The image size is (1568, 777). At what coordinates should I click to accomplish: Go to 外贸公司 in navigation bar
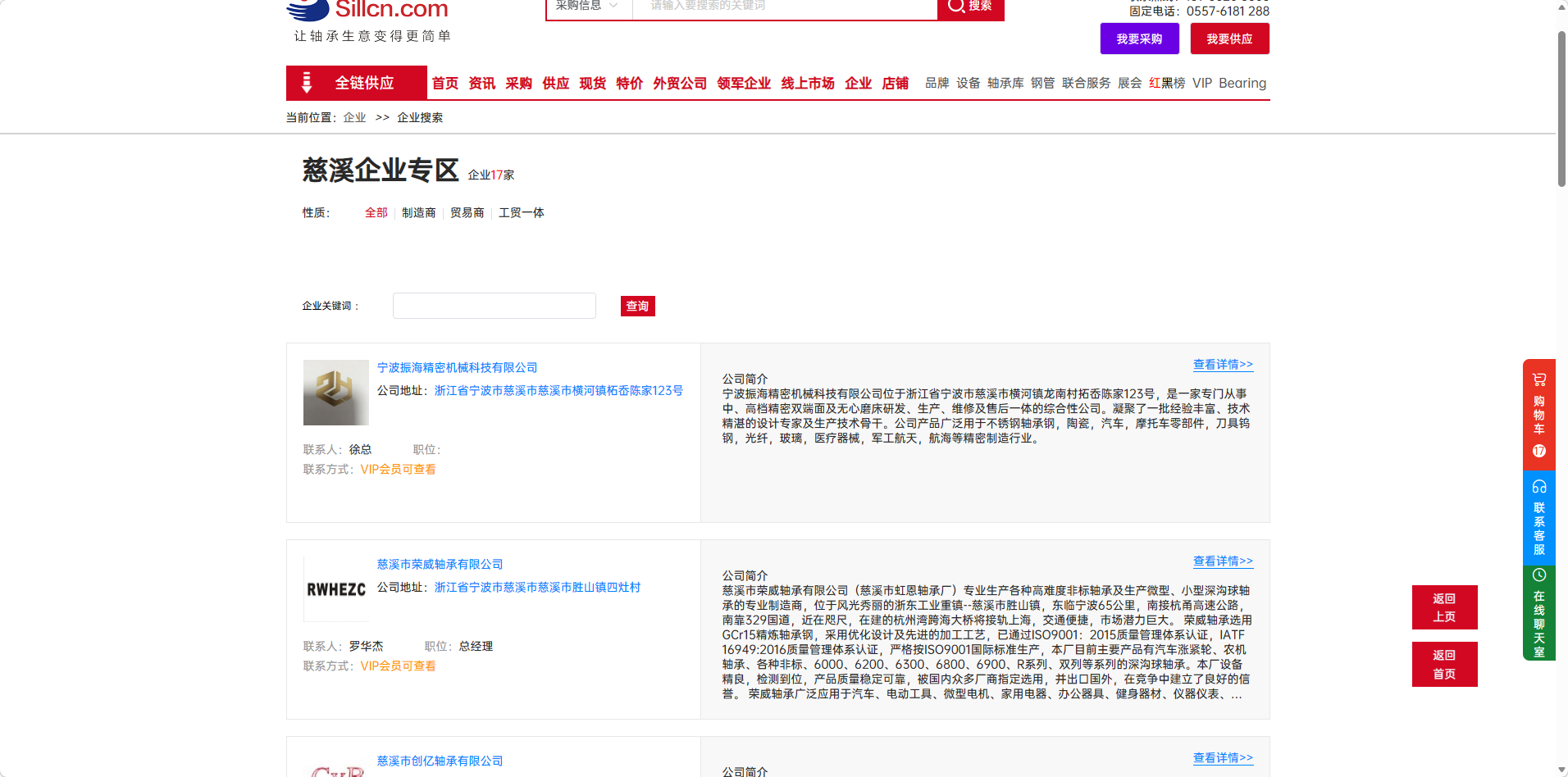click(679, 84)
